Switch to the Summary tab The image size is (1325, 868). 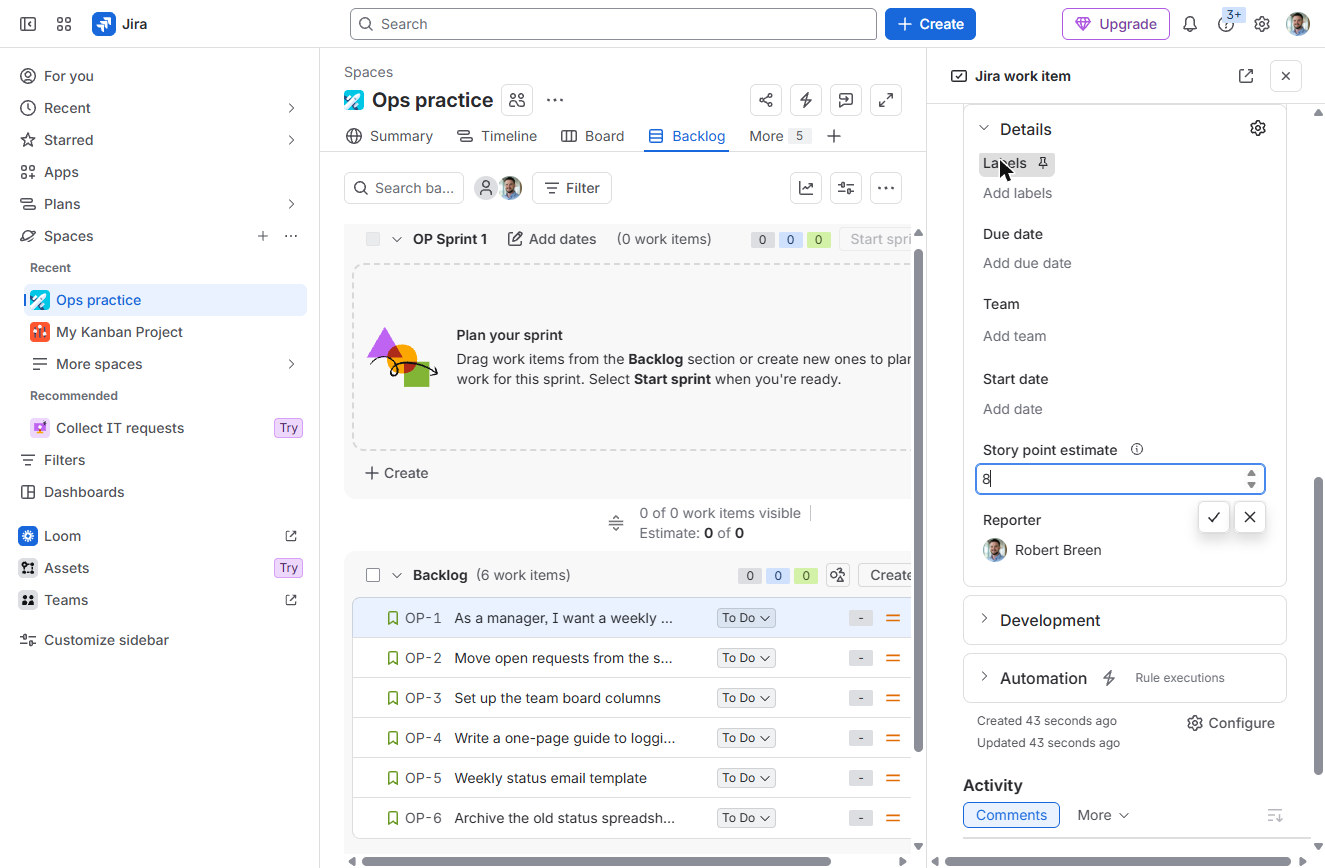pyautogui.click(x=389, y=136)
